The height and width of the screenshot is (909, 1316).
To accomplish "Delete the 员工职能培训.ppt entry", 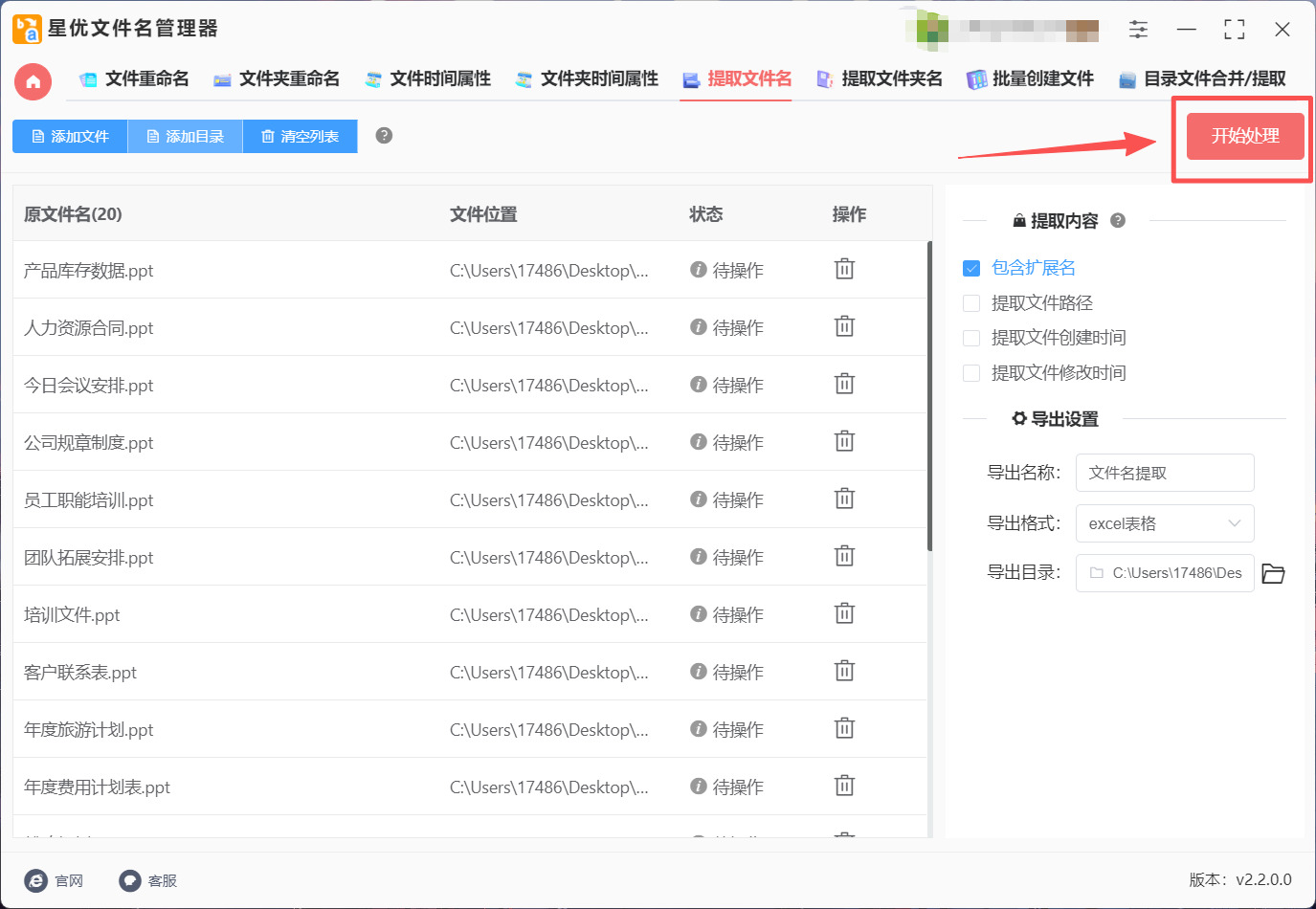I will 844,499.
